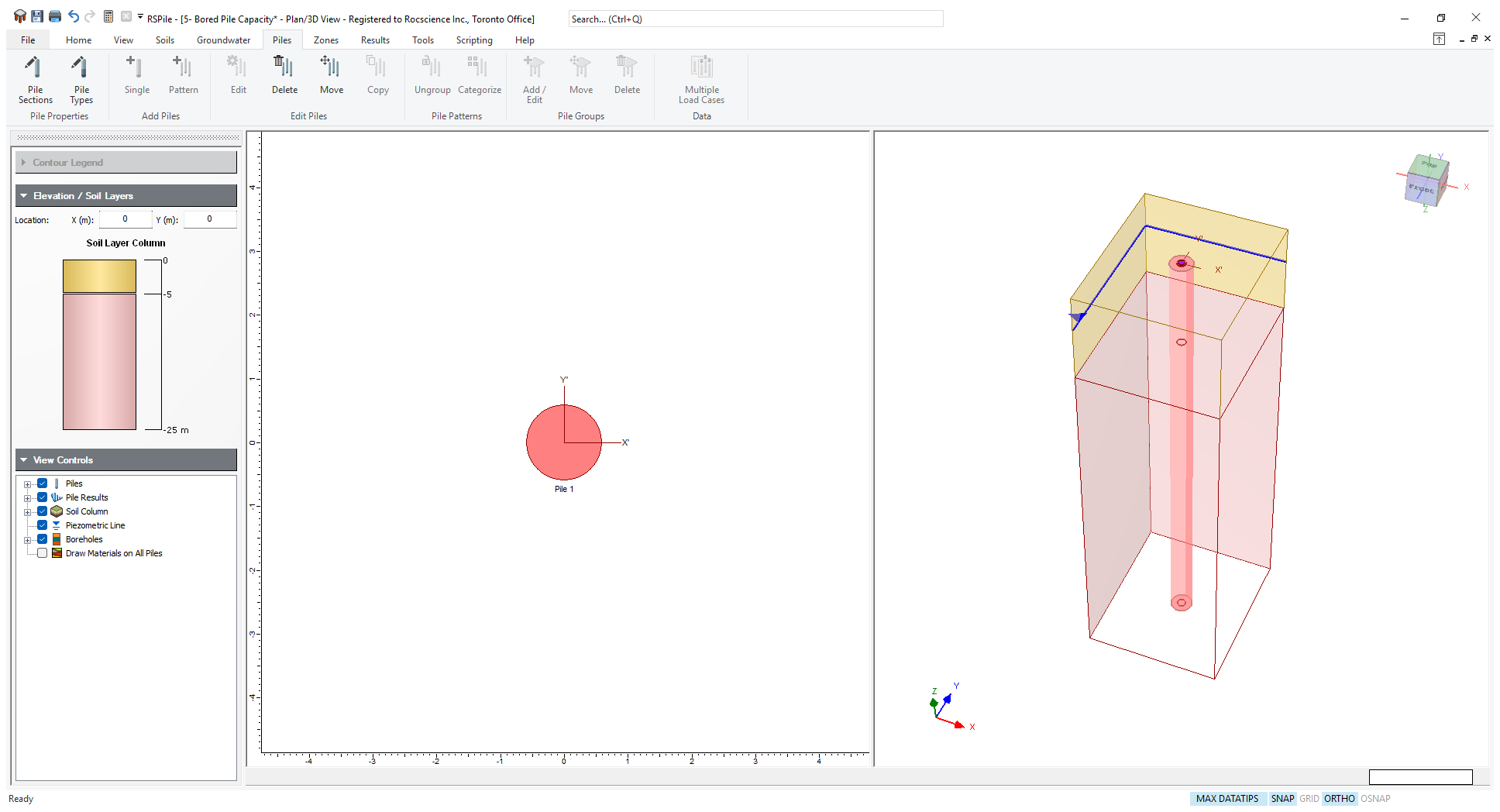Add a Single pile

click(x=136, y=76)
